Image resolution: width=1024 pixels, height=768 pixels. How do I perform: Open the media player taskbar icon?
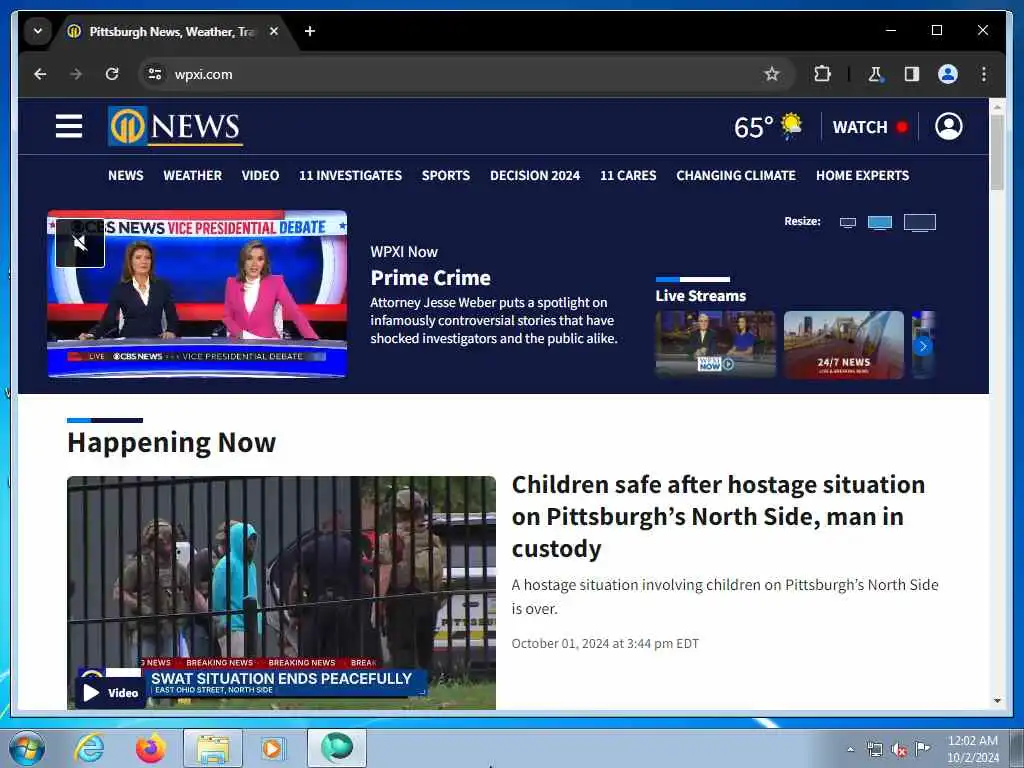[272, 748]
